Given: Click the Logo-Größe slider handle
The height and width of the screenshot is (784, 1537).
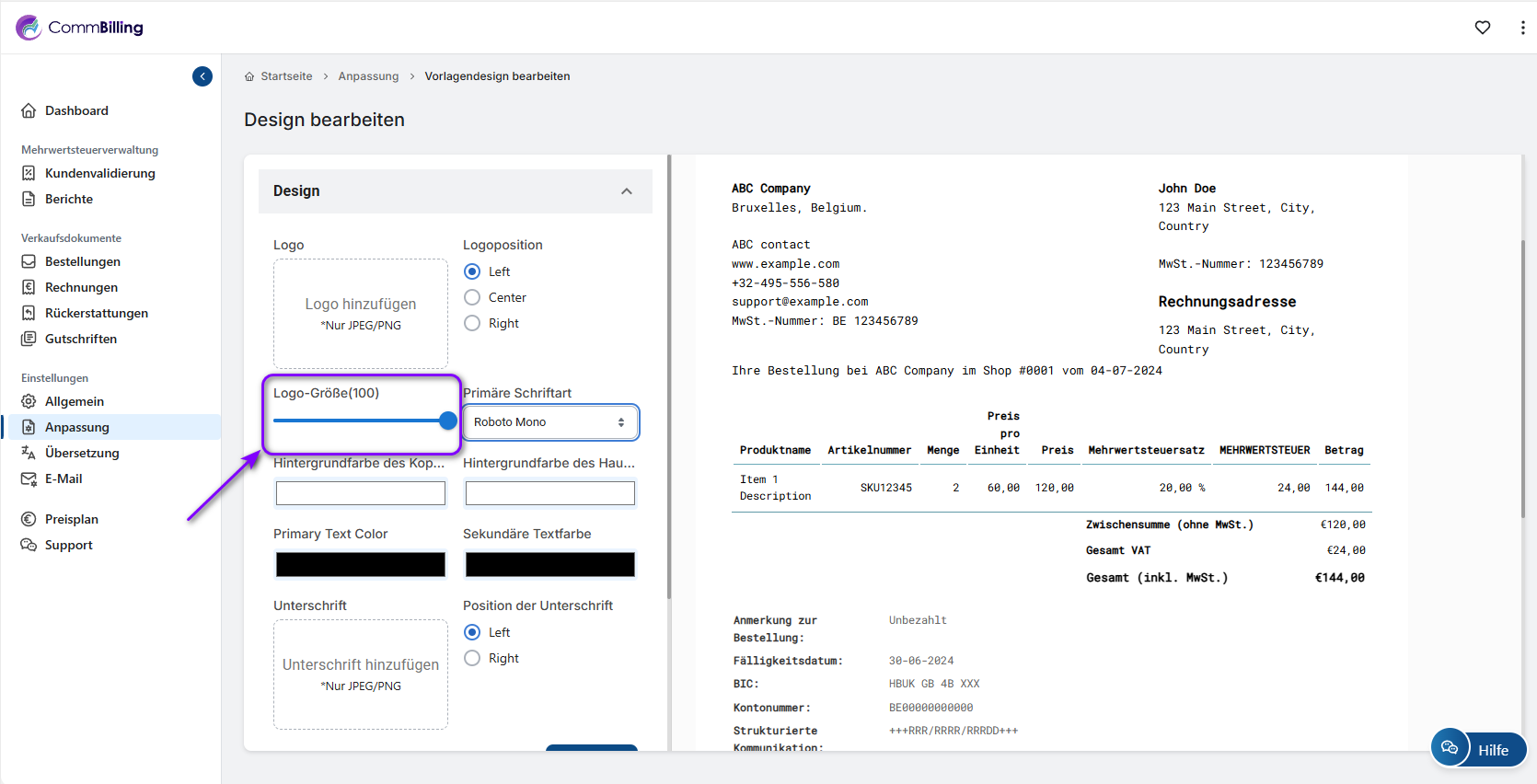Looking at the screenshot, I should (x=448, y=421).
